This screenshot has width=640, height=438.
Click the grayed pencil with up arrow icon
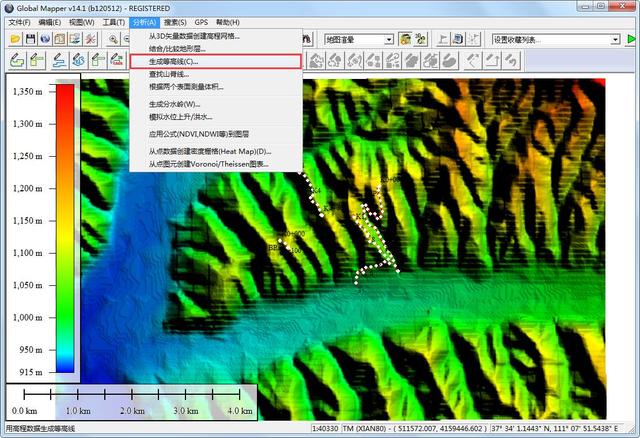[492, 61]
